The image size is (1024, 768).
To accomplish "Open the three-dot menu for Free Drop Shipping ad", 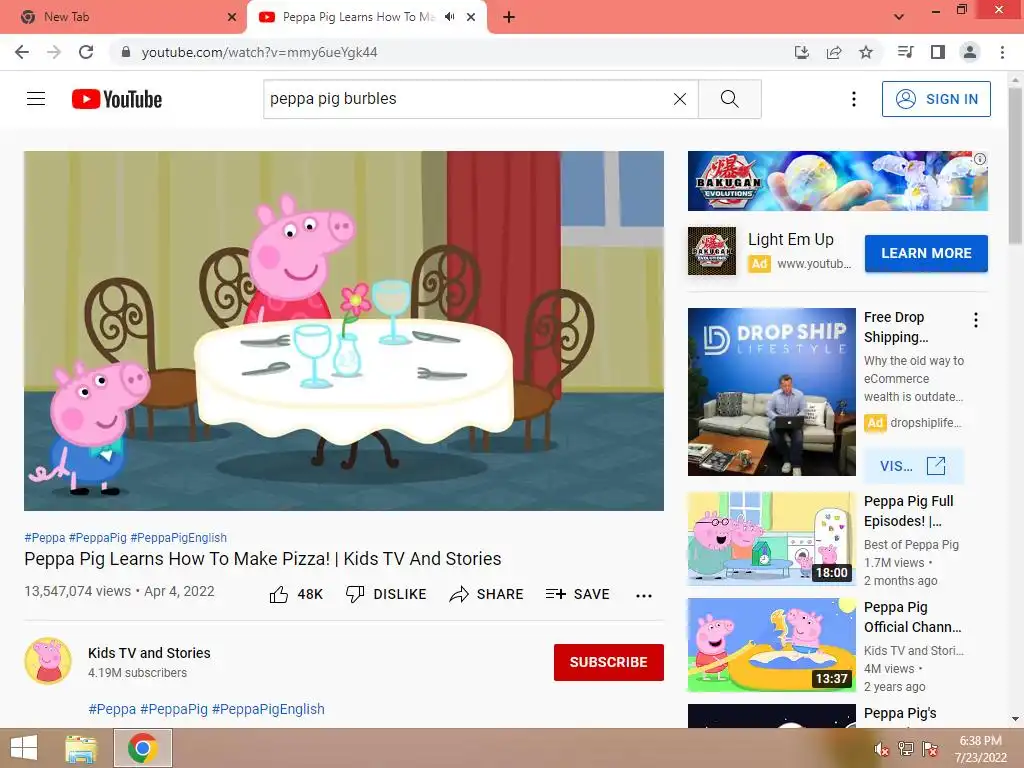I will pyautogui.click(x=976, y=320).
